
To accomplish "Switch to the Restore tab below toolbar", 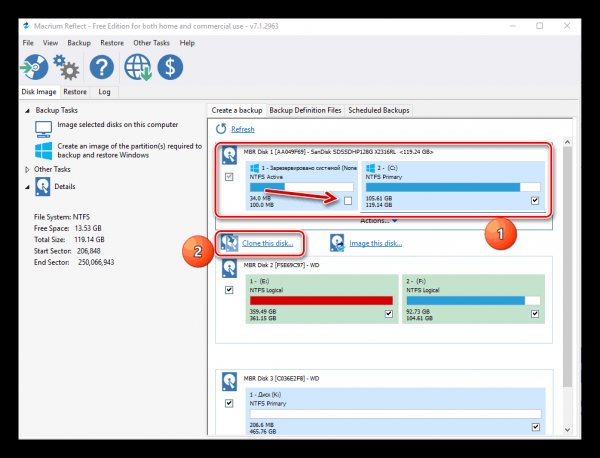I will point(75,92).
